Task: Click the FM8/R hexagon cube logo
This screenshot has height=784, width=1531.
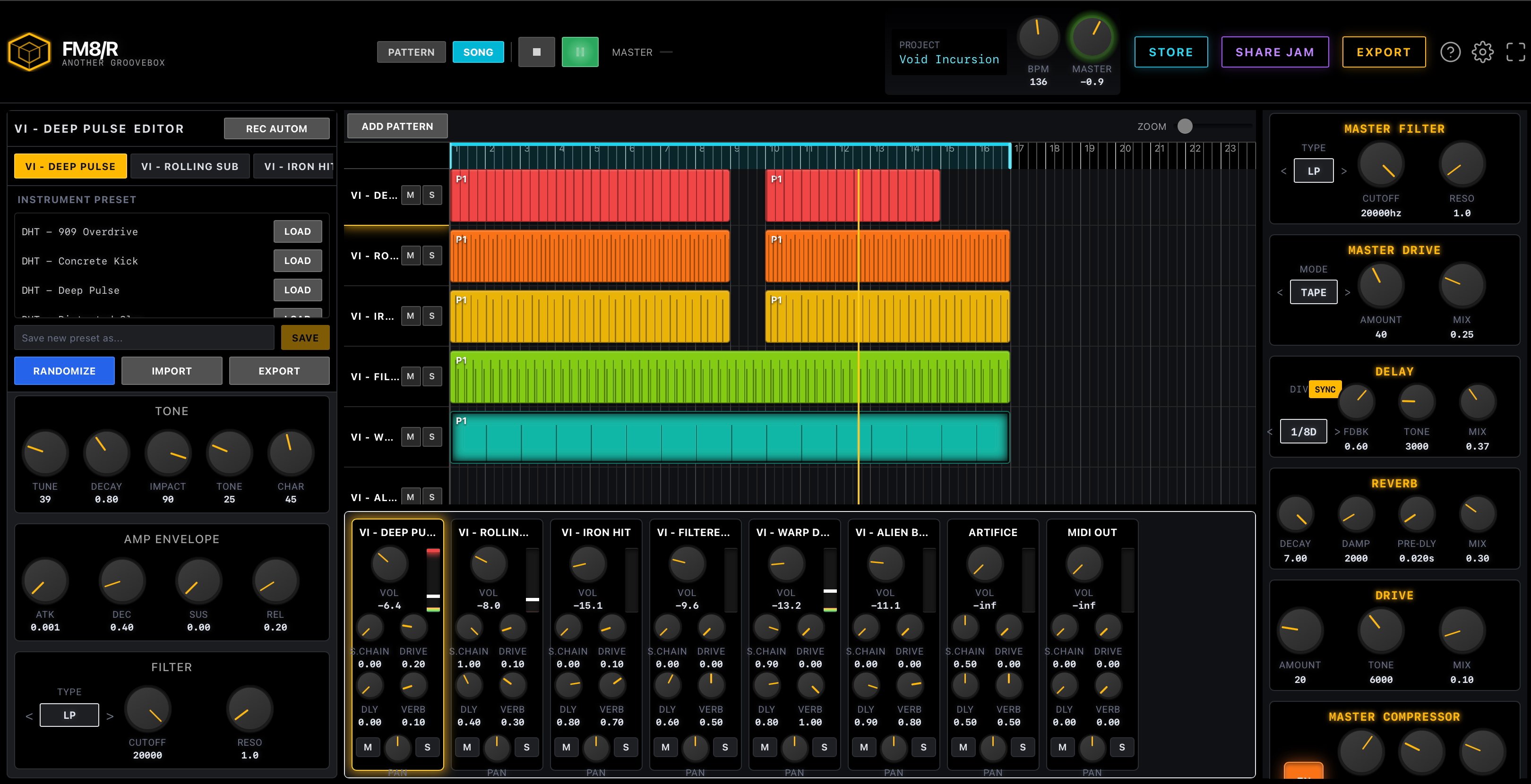Action: click(29, 52)
